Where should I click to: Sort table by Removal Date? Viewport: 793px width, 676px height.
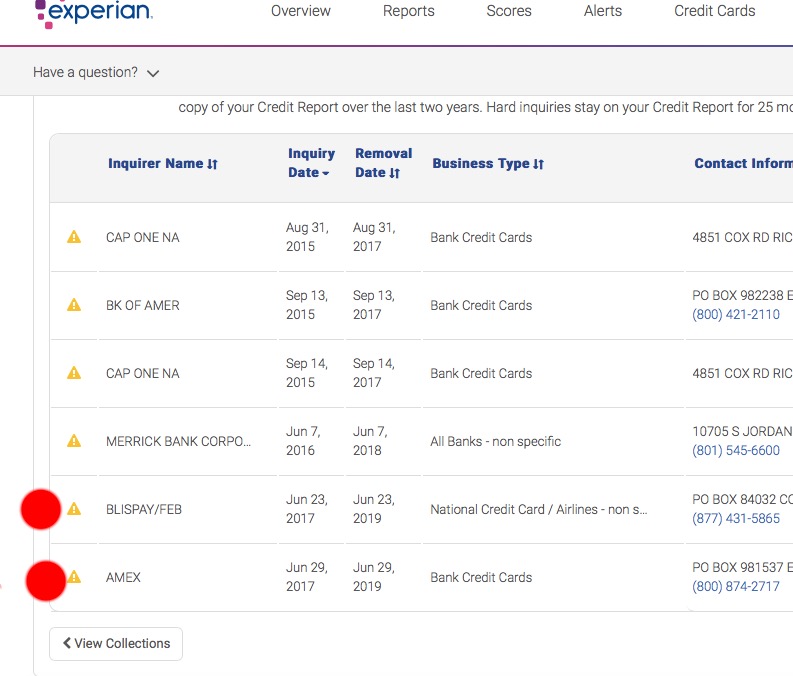click(x=383, y=163)
